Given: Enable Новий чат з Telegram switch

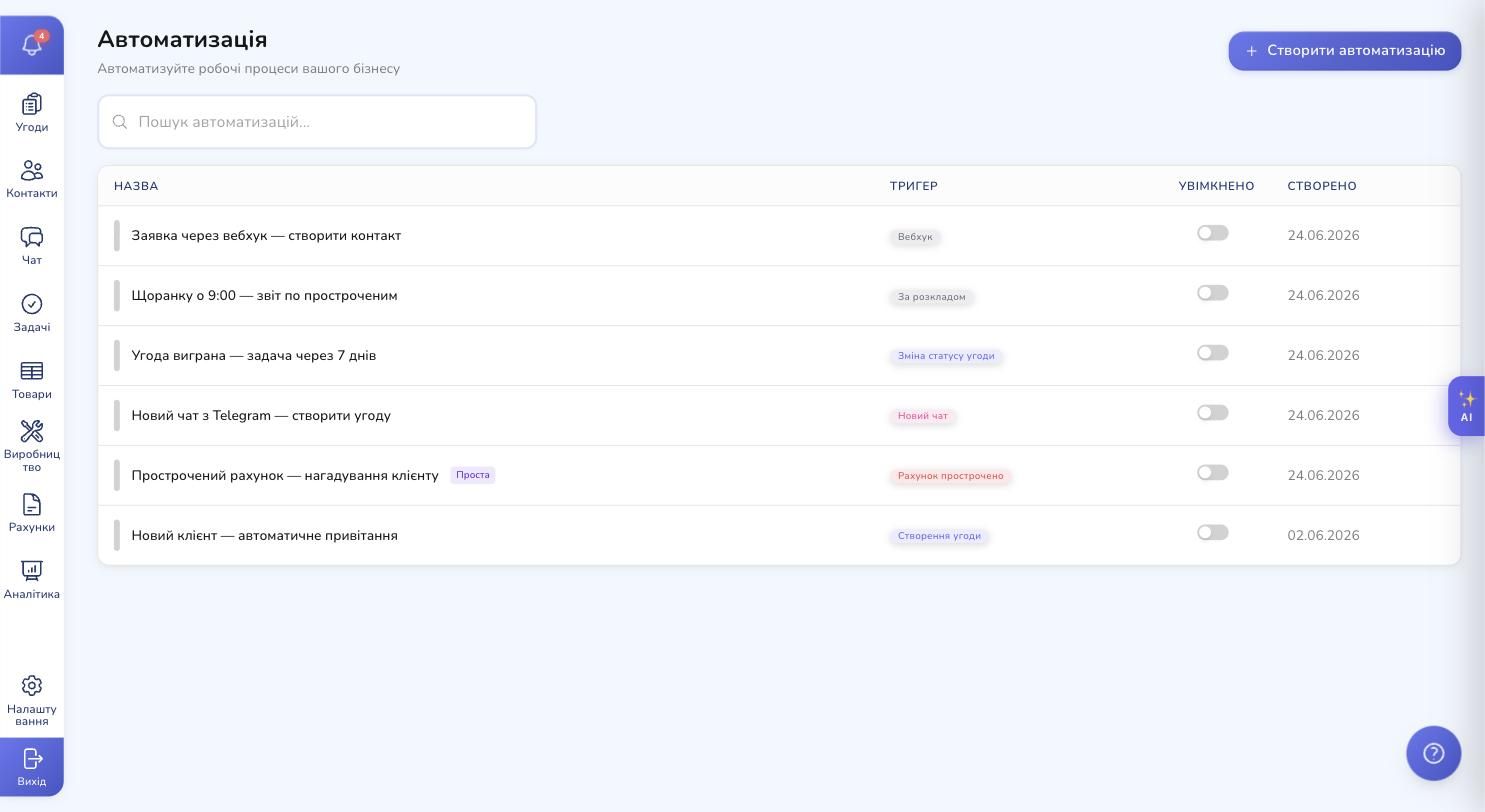Looking at the screenshot, I should coord(1213,413).
